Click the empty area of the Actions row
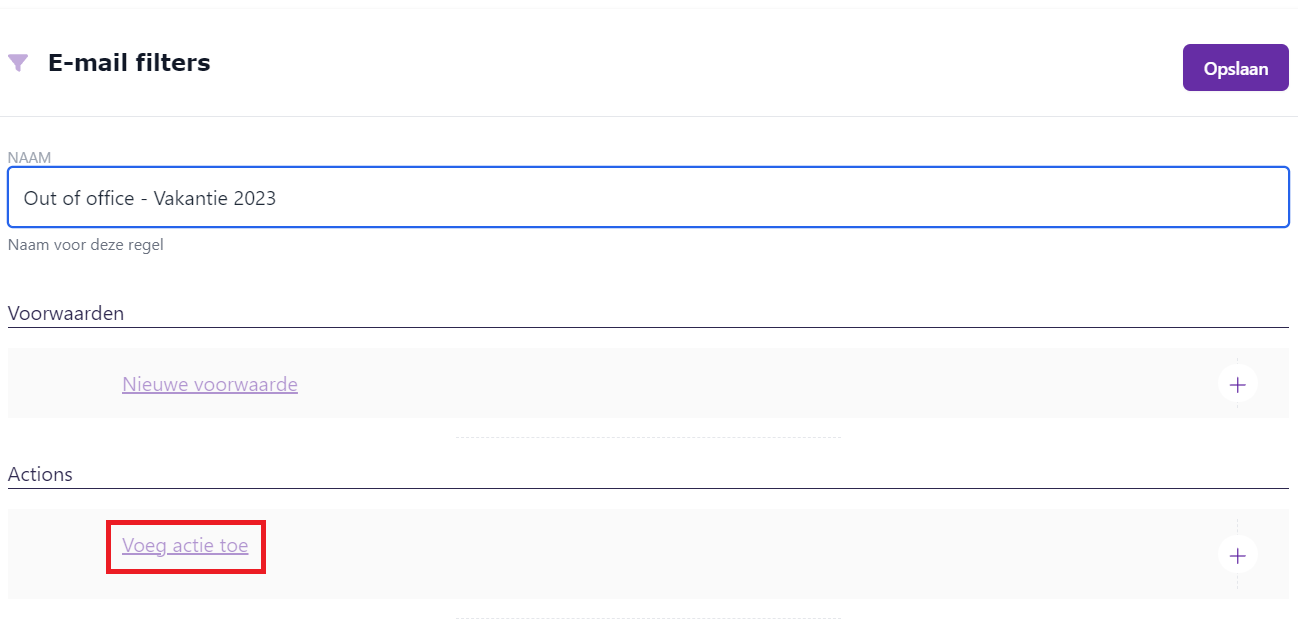The image size is (1298, 625). (700, 555)
